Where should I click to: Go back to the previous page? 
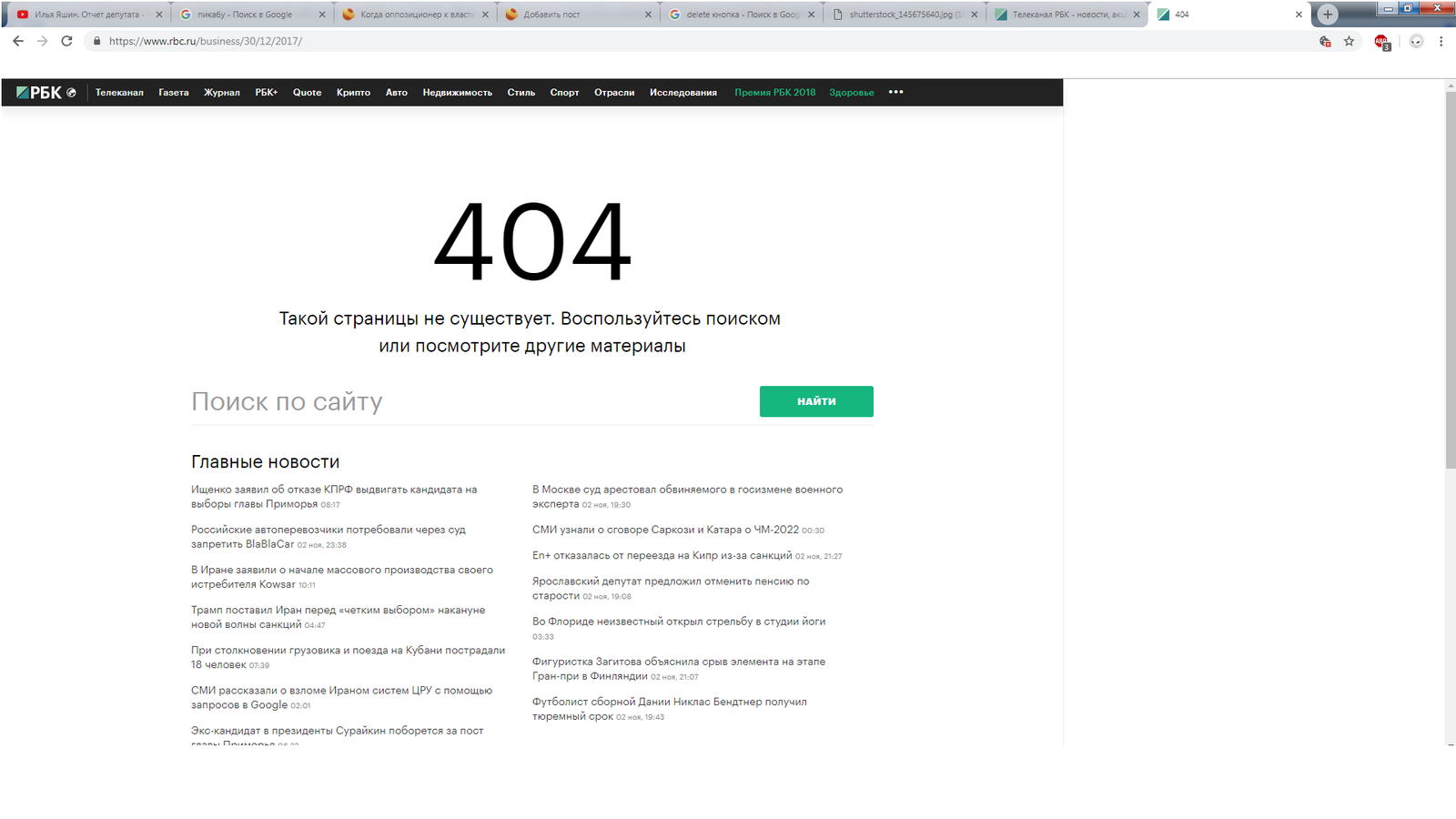click(17, 41)
